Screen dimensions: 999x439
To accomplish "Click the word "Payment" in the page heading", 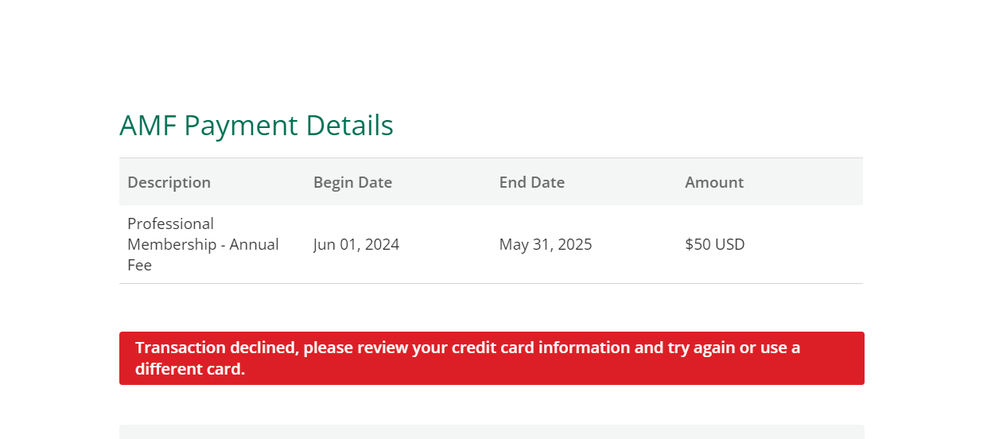I will pos(241,126).
